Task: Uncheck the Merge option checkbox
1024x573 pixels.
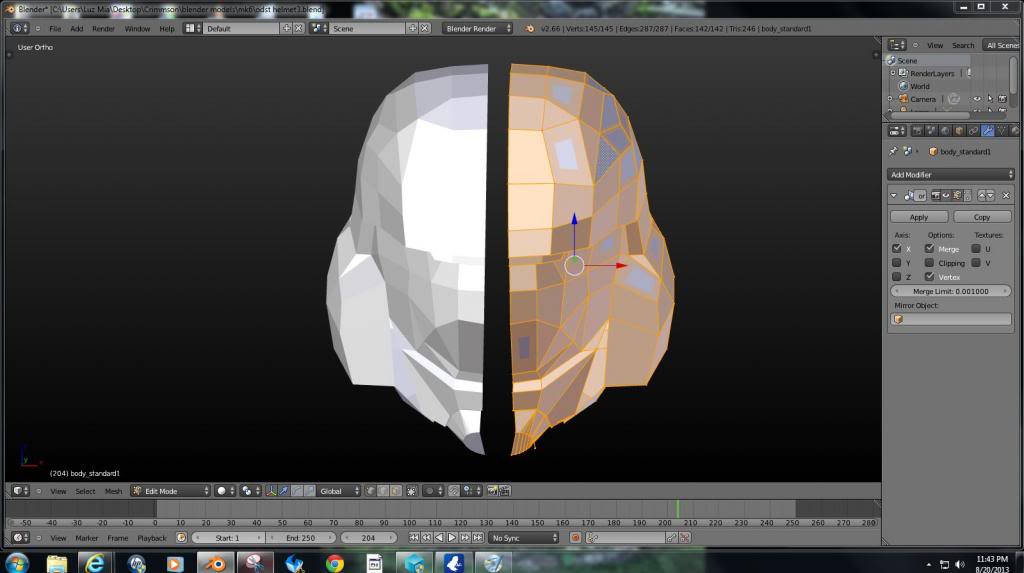Action: click(929, 249)
